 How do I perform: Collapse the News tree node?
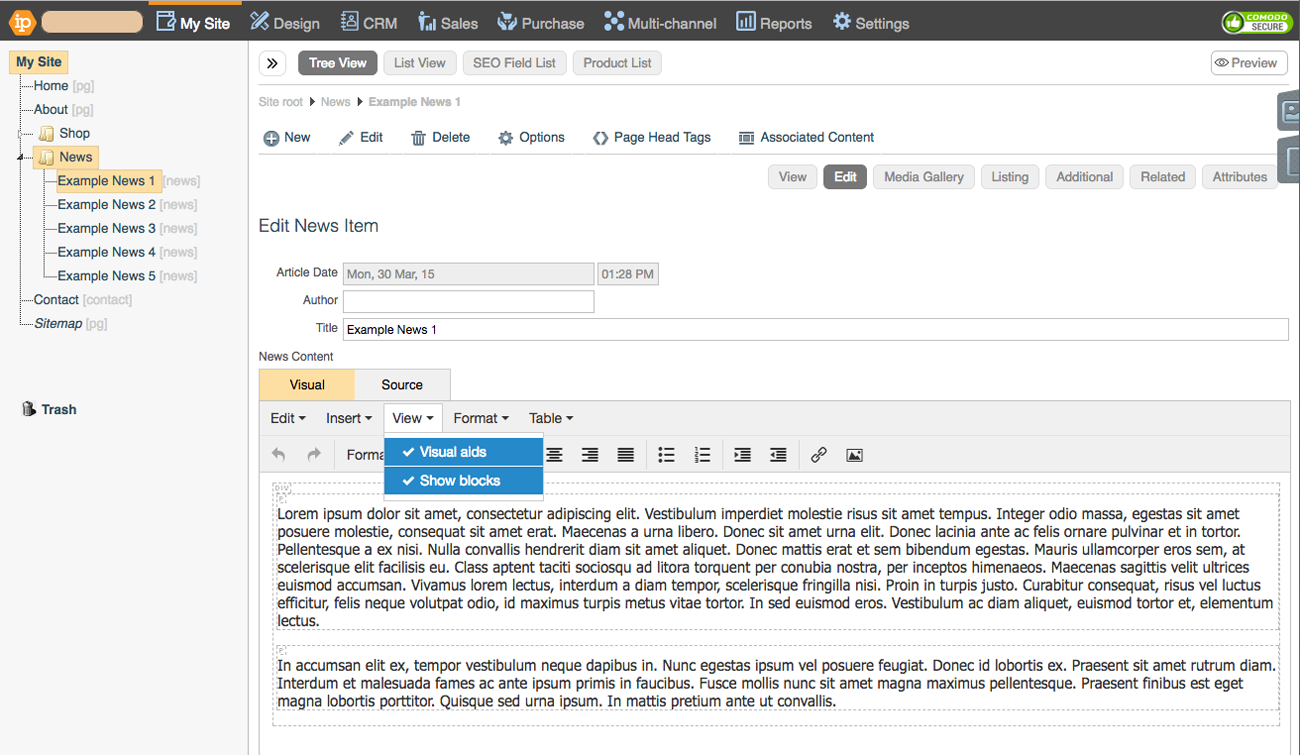tap(22, 158)
